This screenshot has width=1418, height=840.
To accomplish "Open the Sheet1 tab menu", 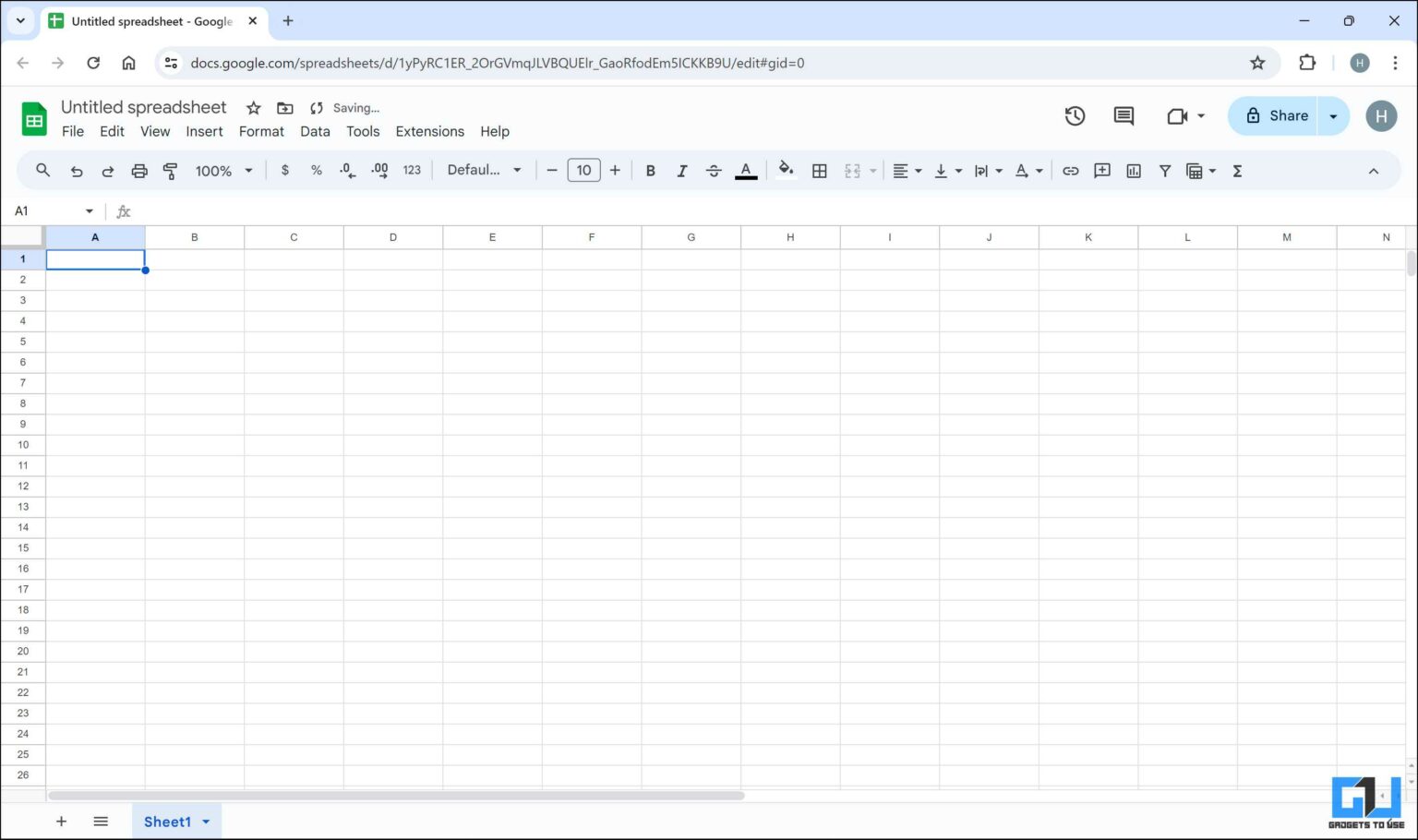I will click(206, 821).
